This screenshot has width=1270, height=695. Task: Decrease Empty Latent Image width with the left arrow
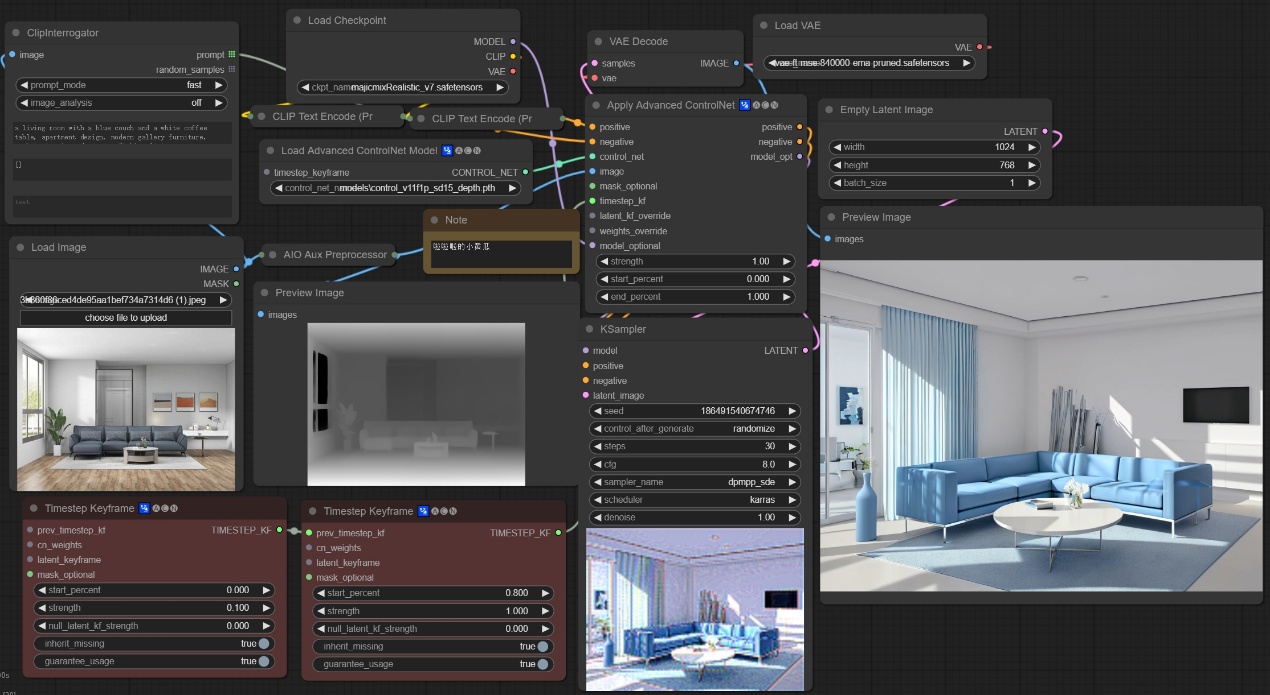click(837, 147)
